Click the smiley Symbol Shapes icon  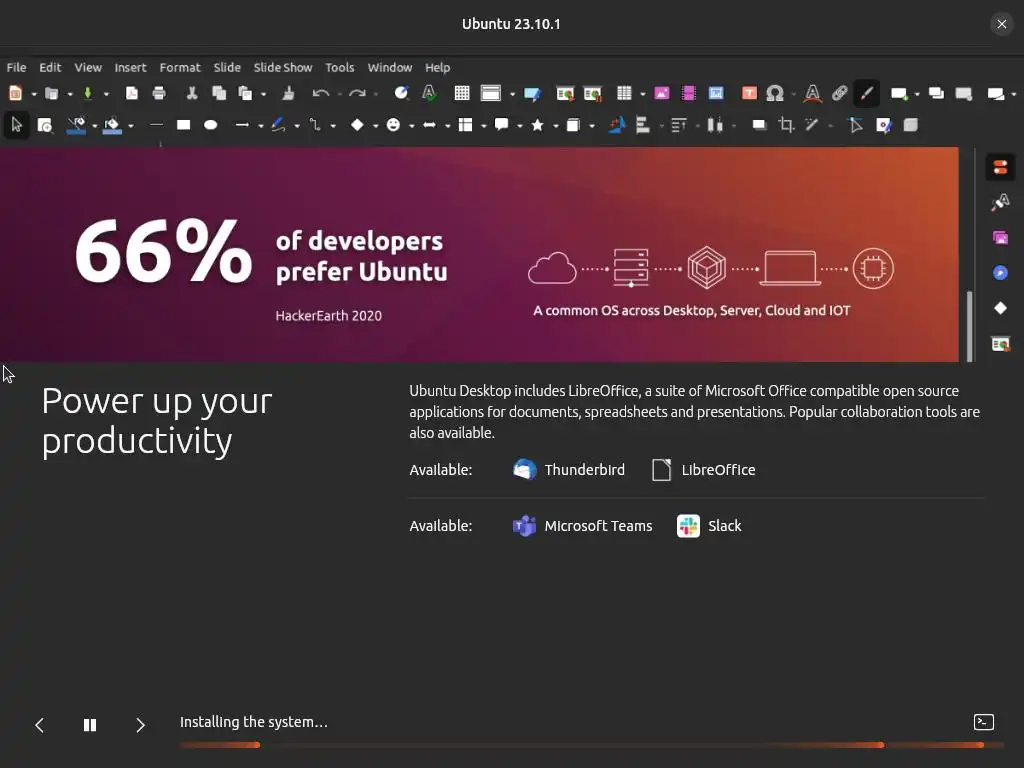pyautogui.click(x=393, y=125)
